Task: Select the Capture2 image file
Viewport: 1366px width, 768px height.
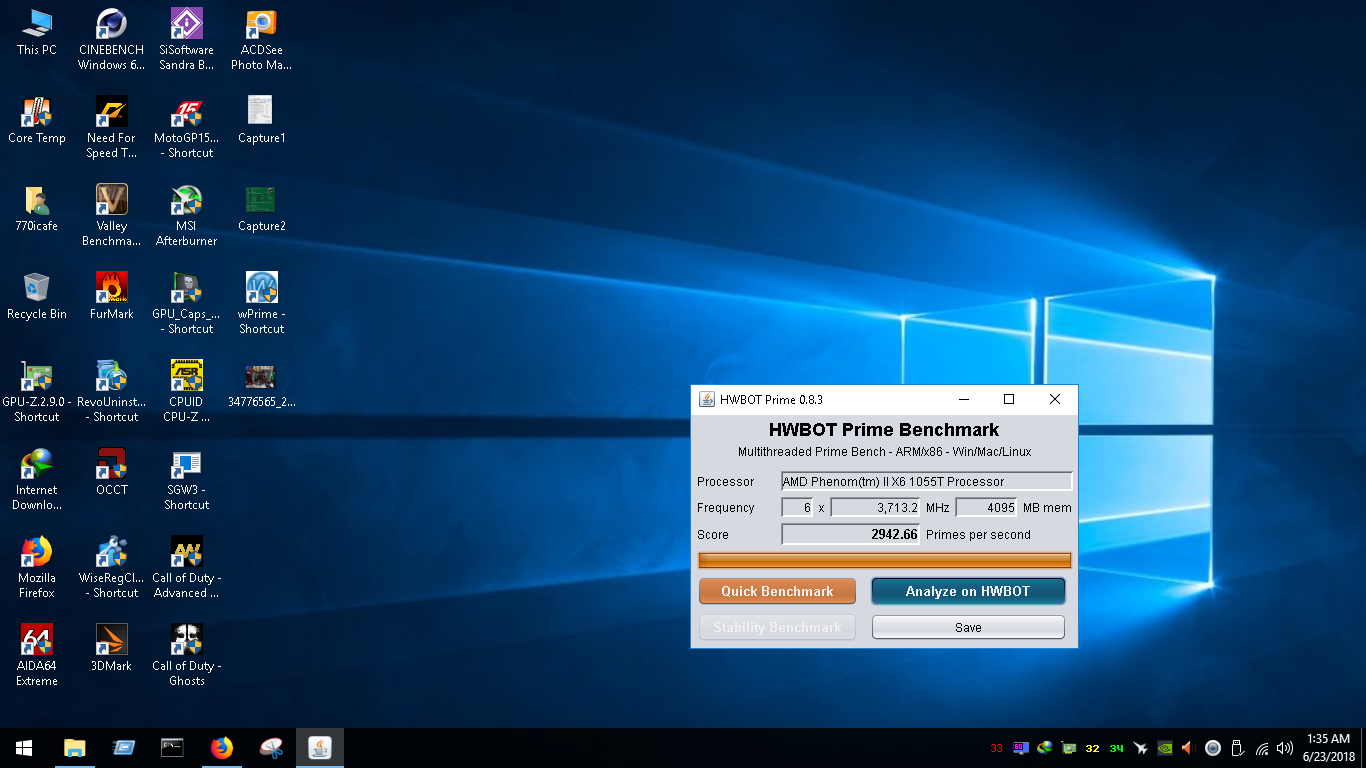Action: (x=261, y=208)
